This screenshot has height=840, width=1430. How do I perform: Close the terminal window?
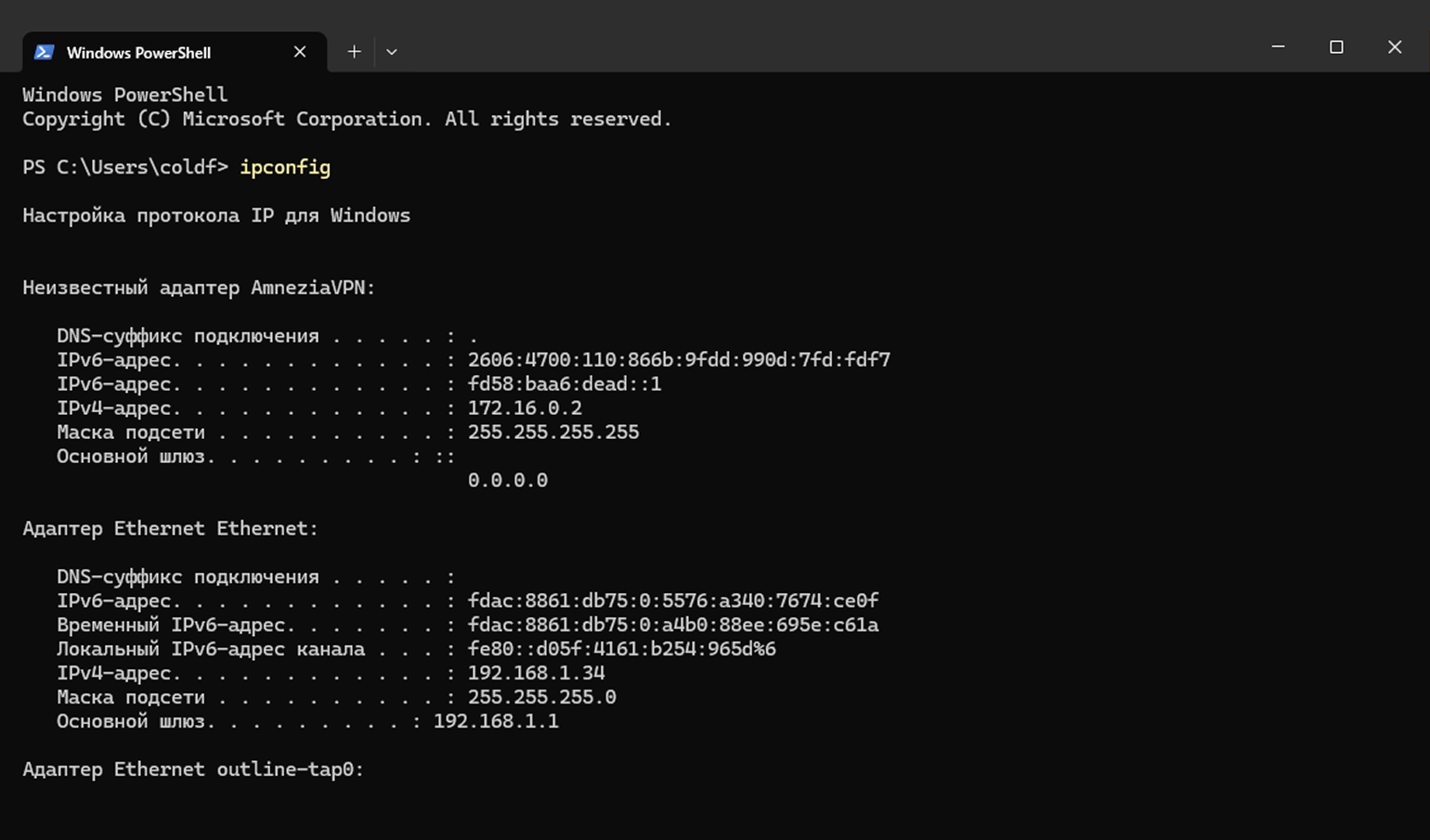[x=1395, y=46]
